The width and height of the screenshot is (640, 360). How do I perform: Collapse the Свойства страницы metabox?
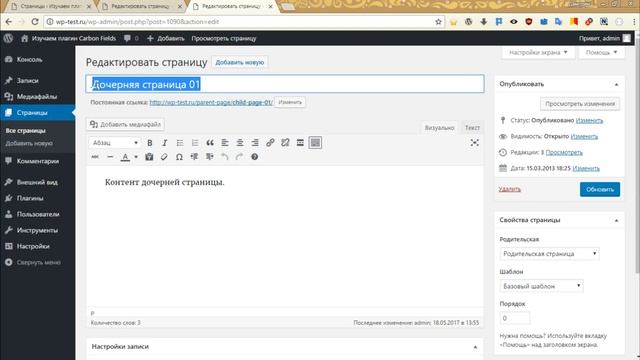[616, 220]
